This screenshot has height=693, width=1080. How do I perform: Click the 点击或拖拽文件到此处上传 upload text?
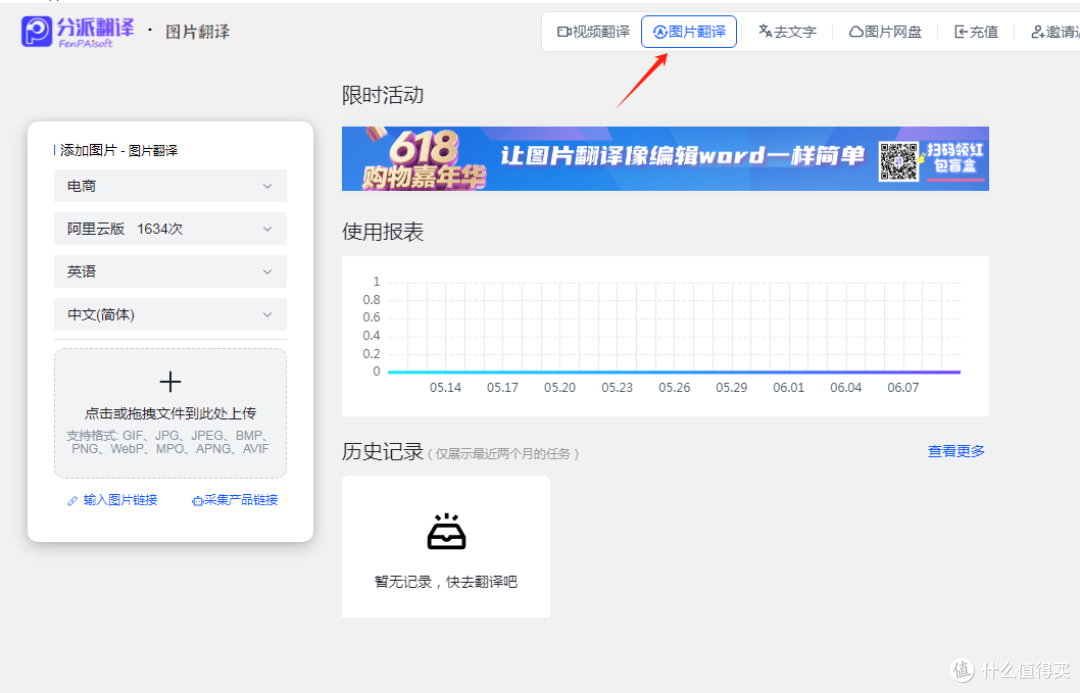coord(170,413)
